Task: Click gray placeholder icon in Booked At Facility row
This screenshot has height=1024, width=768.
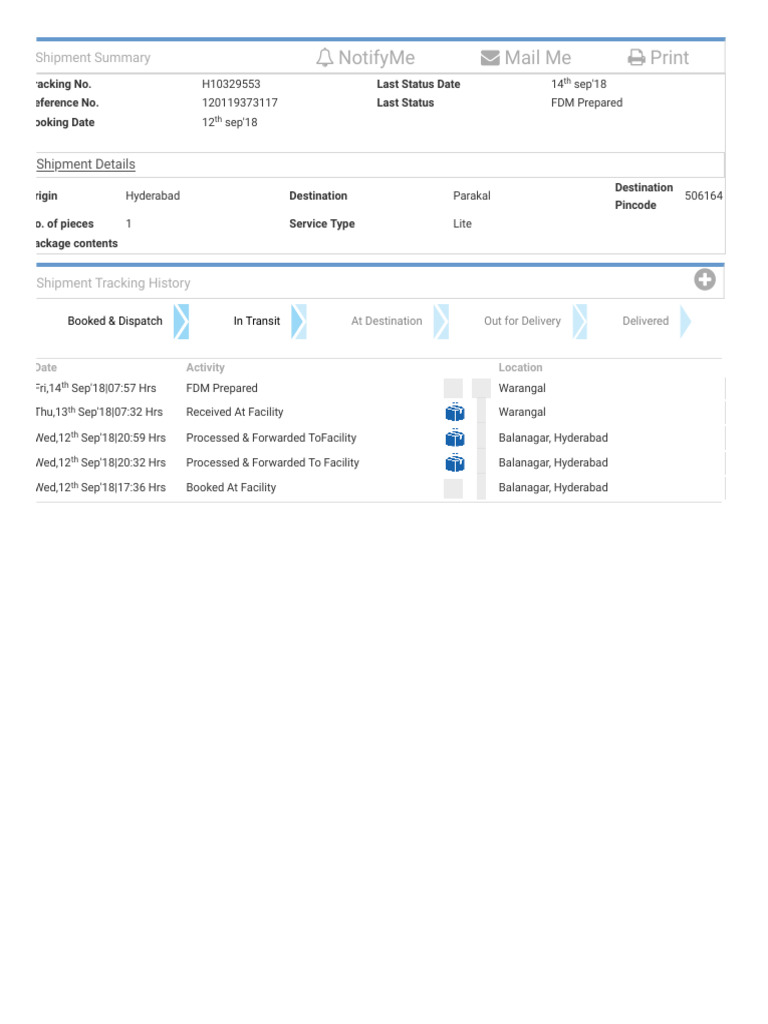Action: [453, 488]
